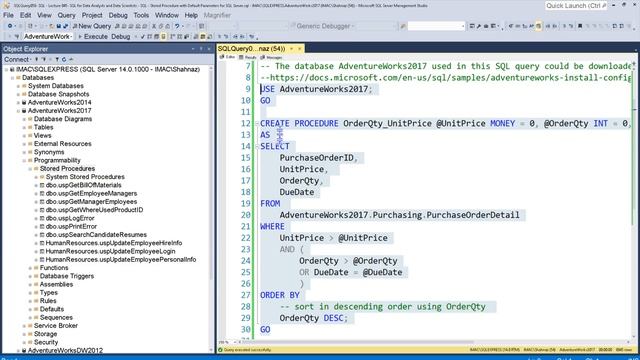Click the Paste icon in toolbar
The width and height of the screenshot is (640, 360).
167,26
